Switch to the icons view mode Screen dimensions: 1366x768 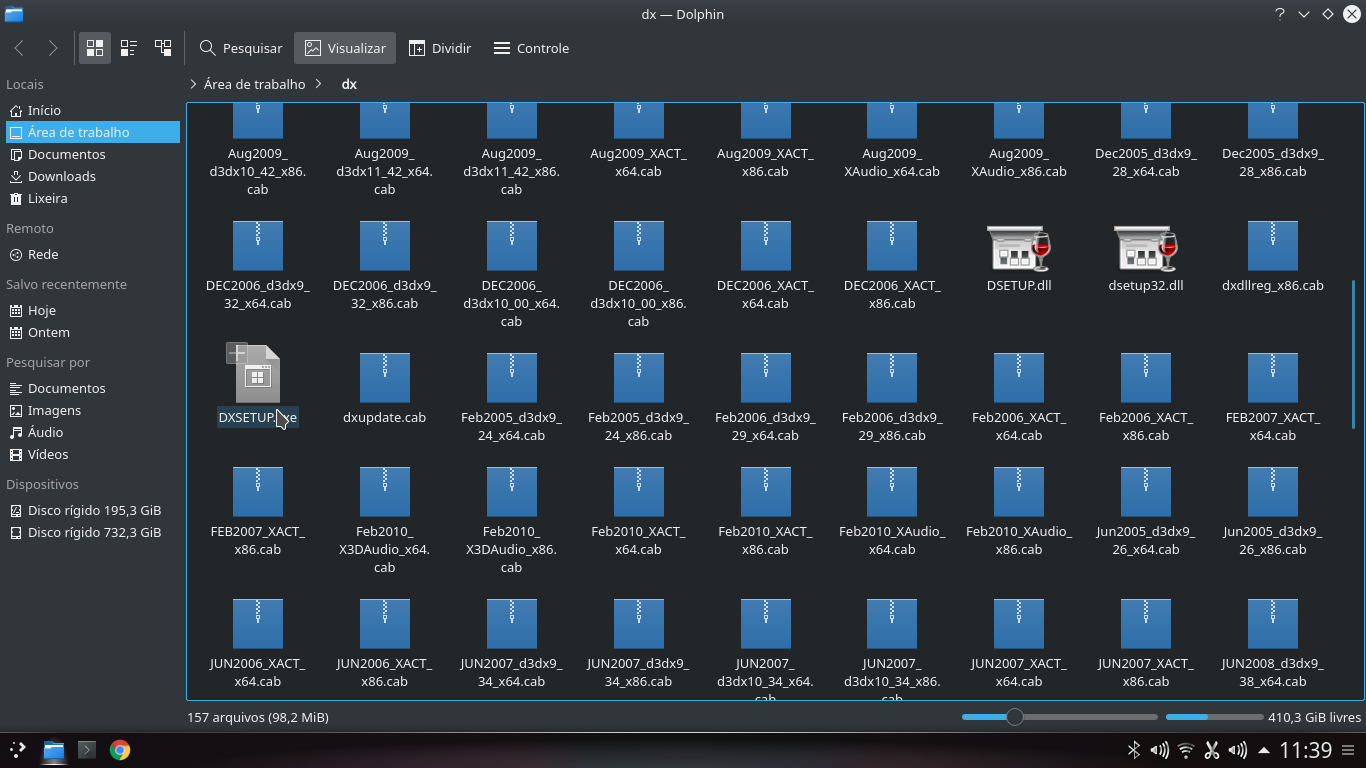pyautogui.click(x=94, y=47)
